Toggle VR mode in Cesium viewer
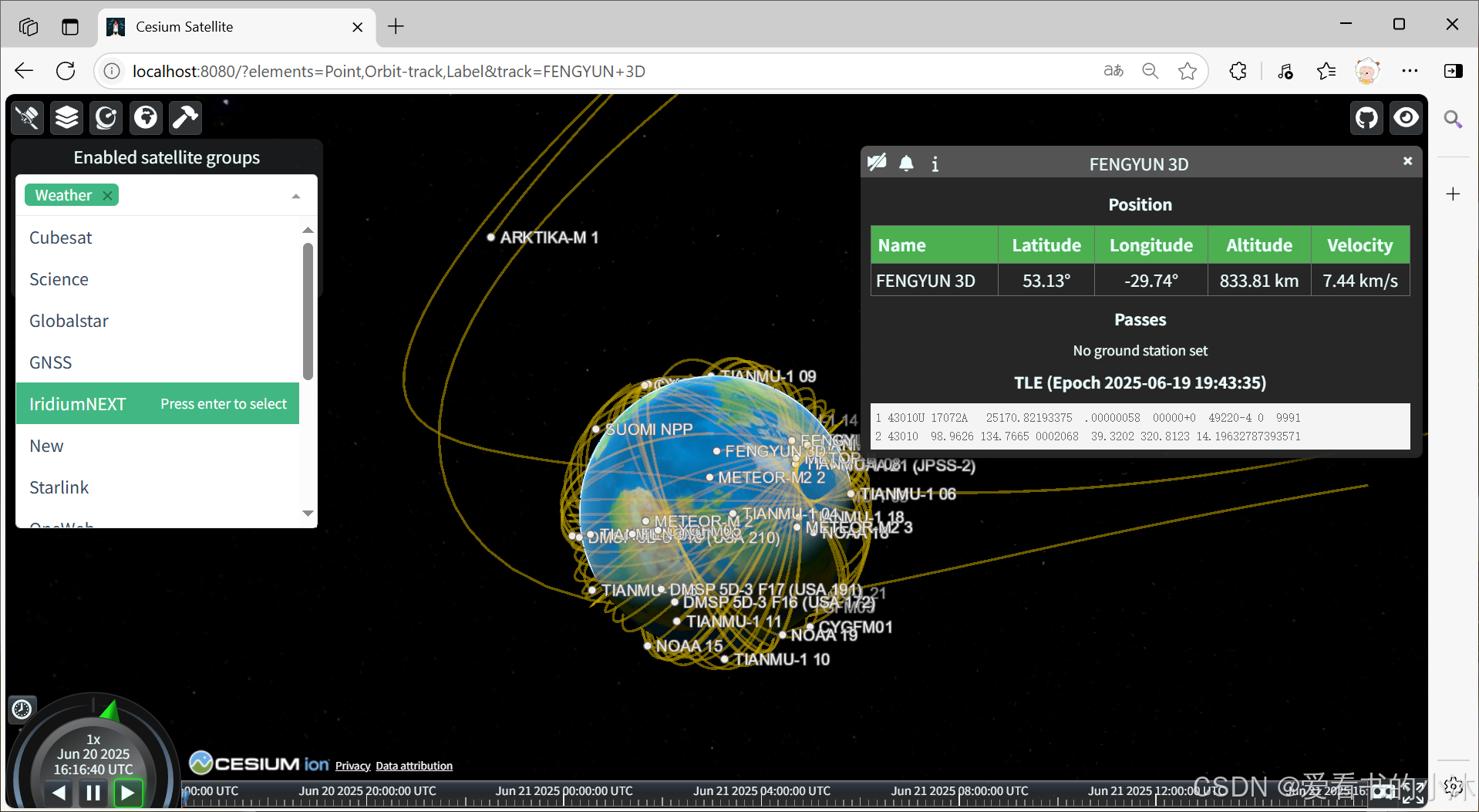This screenshot has height=812, width=1479. point(1384,792)
